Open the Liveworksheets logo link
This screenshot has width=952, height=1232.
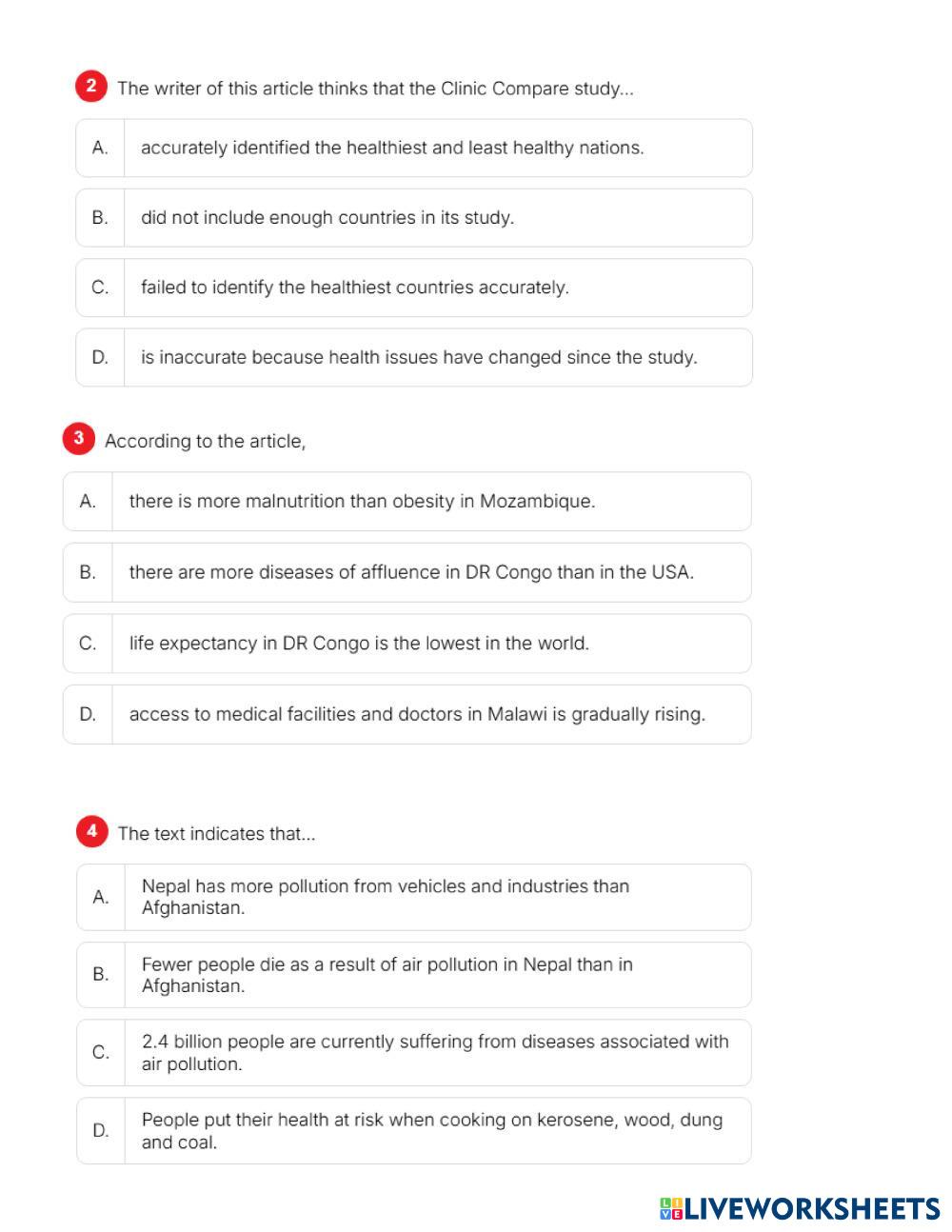[811, 1209]
